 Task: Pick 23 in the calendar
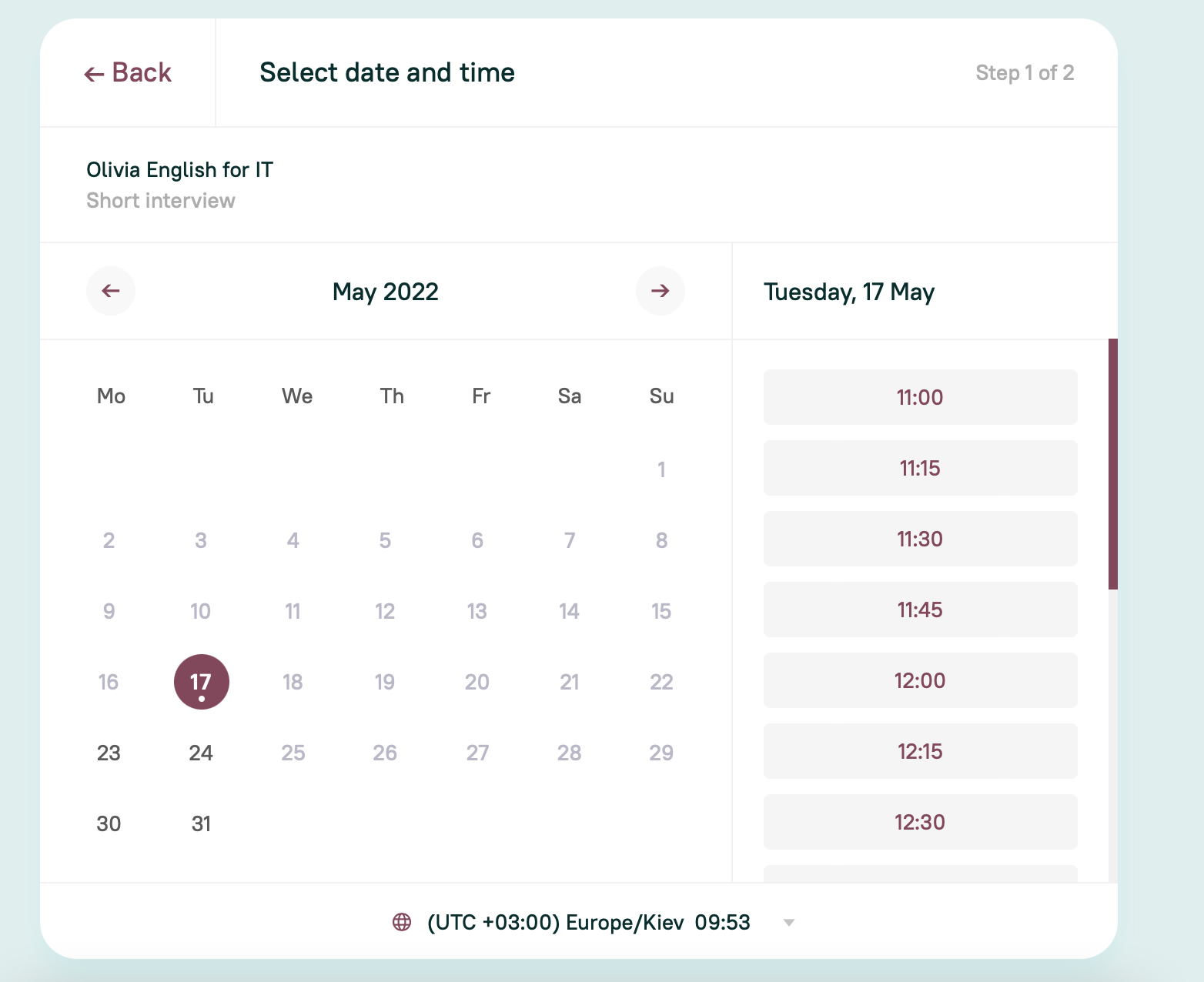[109, 753]
